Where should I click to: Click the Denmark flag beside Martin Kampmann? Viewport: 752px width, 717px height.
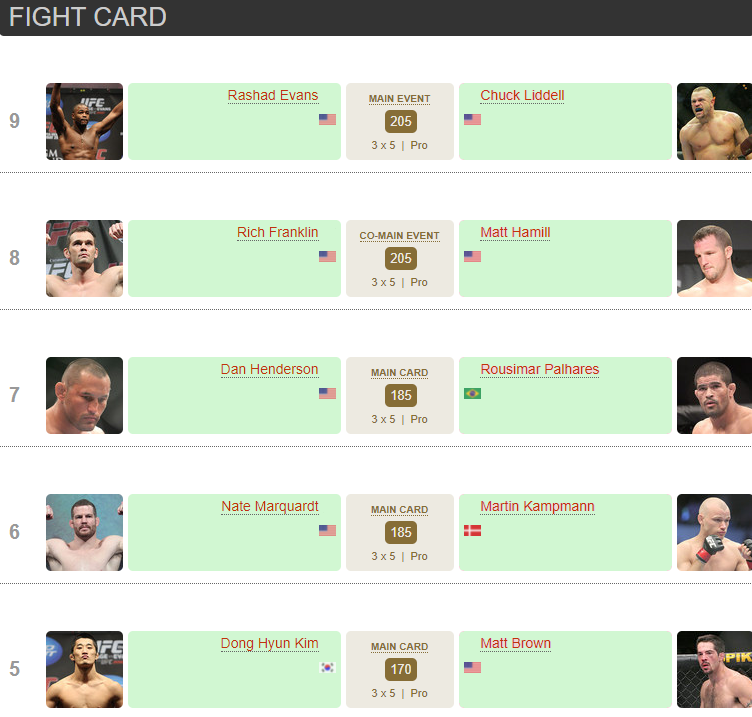click(x=472, y=530)
